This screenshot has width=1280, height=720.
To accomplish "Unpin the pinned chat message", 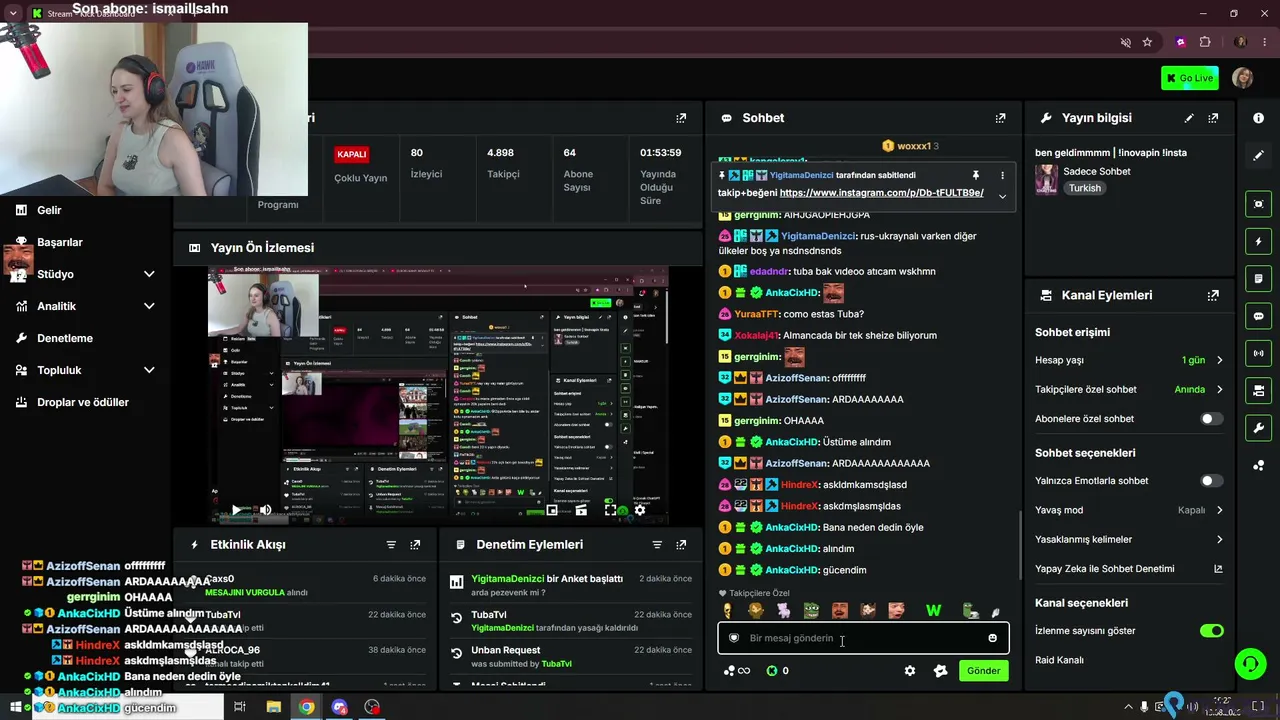I will (975, 175).
